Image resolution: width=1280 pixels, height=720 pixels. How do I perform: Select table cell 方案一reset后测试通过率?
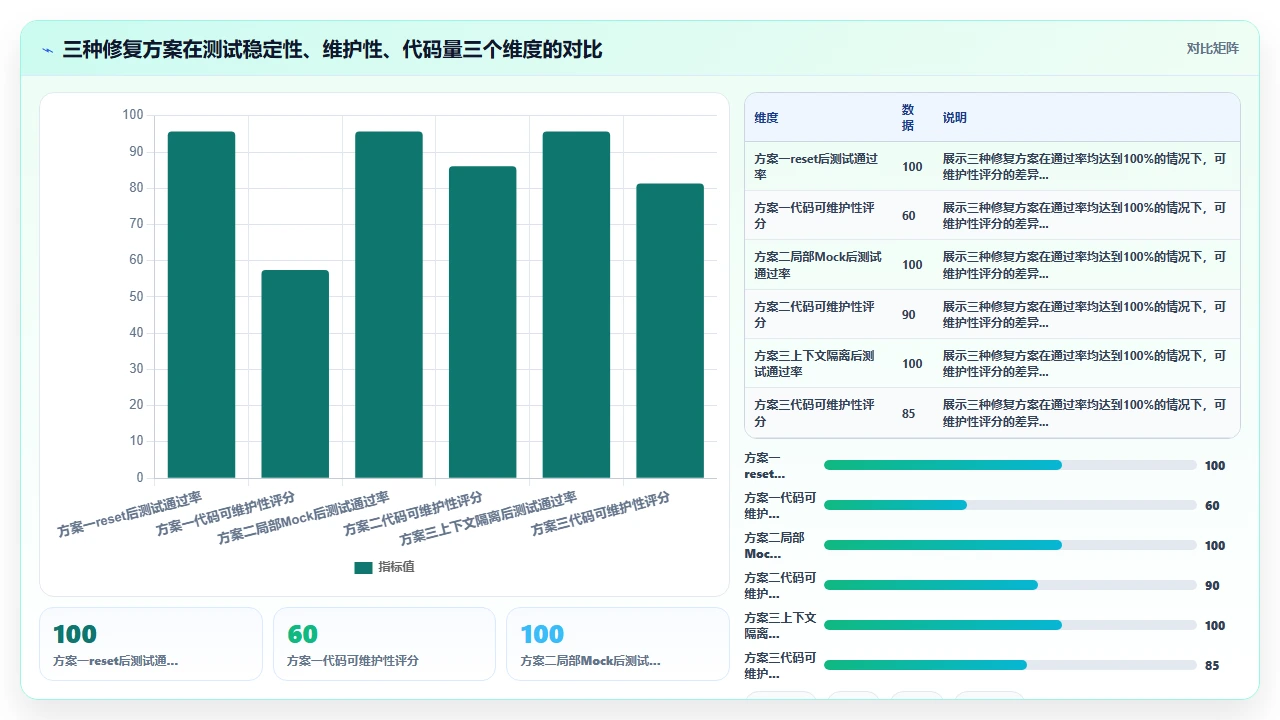(816, 166)
